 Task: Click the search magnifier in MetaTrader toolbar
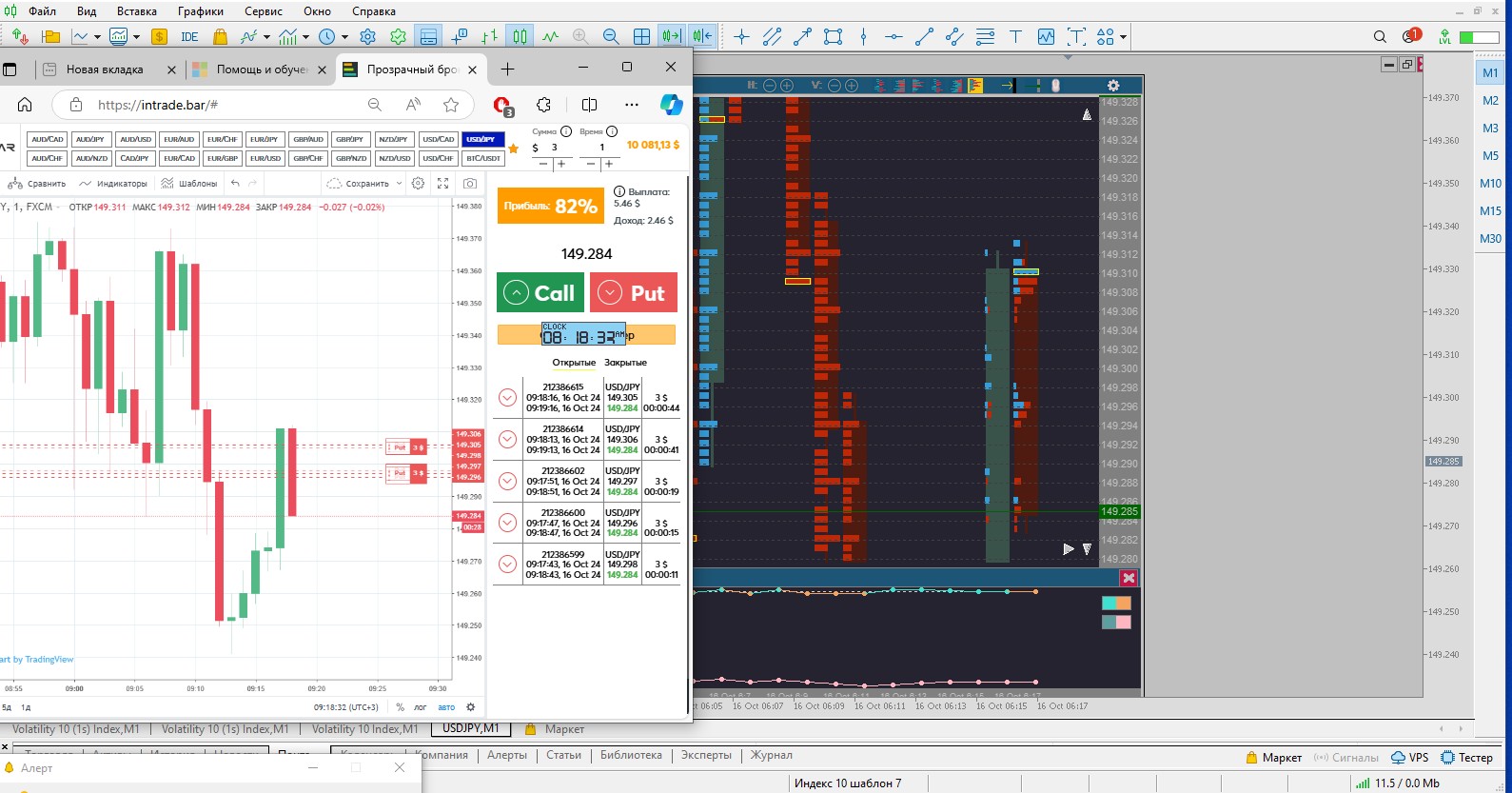1380,37
